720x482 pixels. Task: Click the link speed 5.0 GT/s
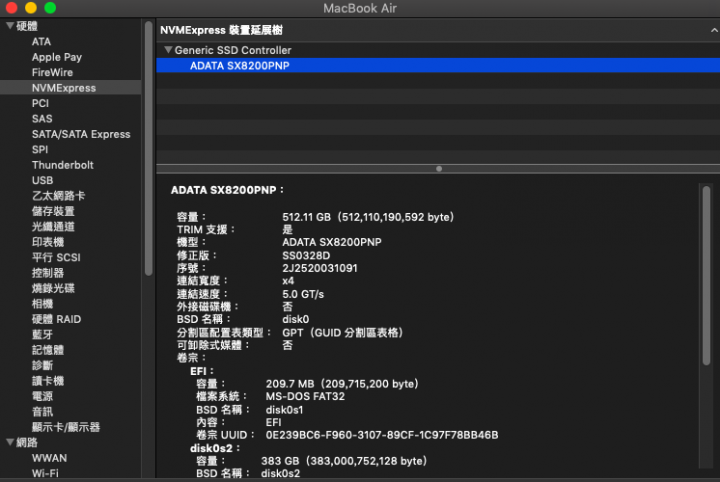click(x=303, y=294)
